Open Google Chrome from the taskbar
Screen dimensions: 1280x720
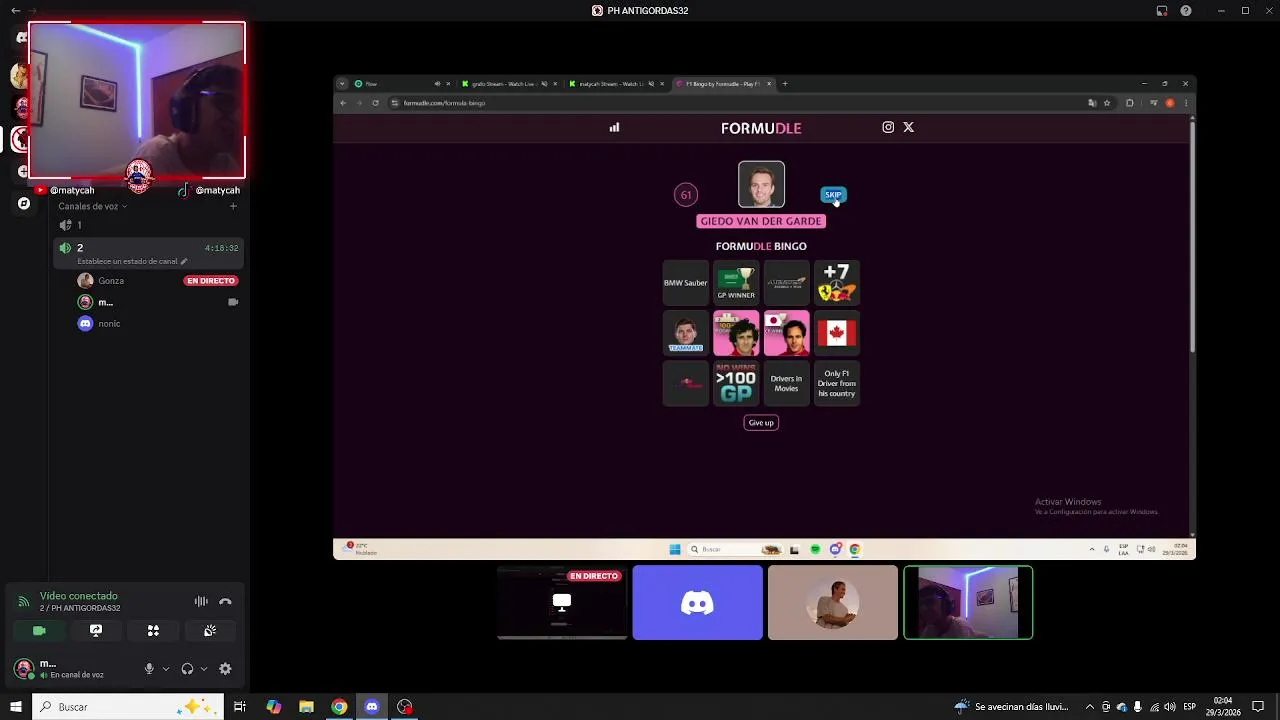(x=339, y=707)
